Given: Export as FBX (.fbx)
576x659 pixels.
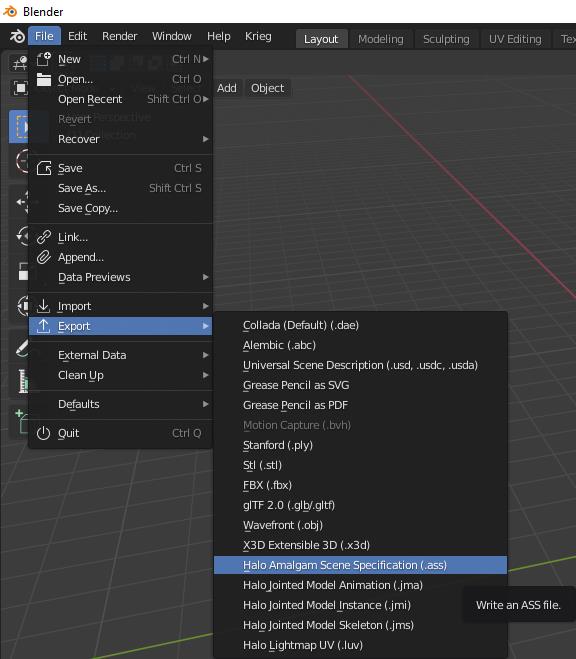Looking at the screenshot, I should (x=360, y=485).
